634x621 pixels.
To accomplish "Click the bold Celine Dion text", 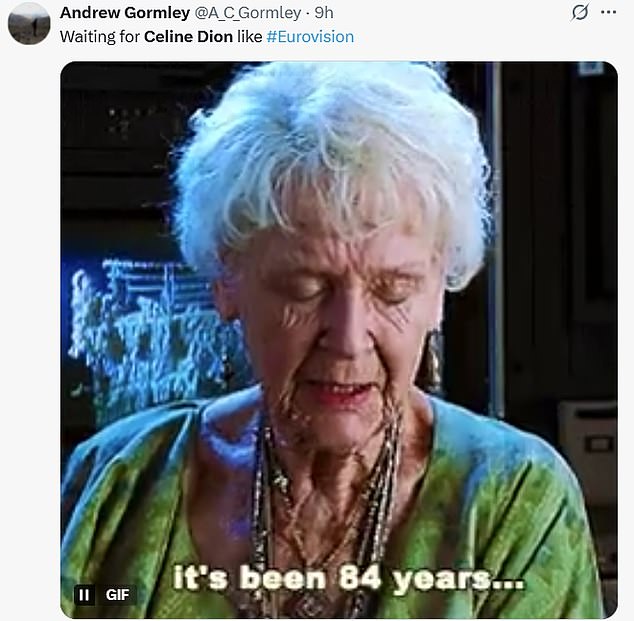I will (x=188, y=37).
